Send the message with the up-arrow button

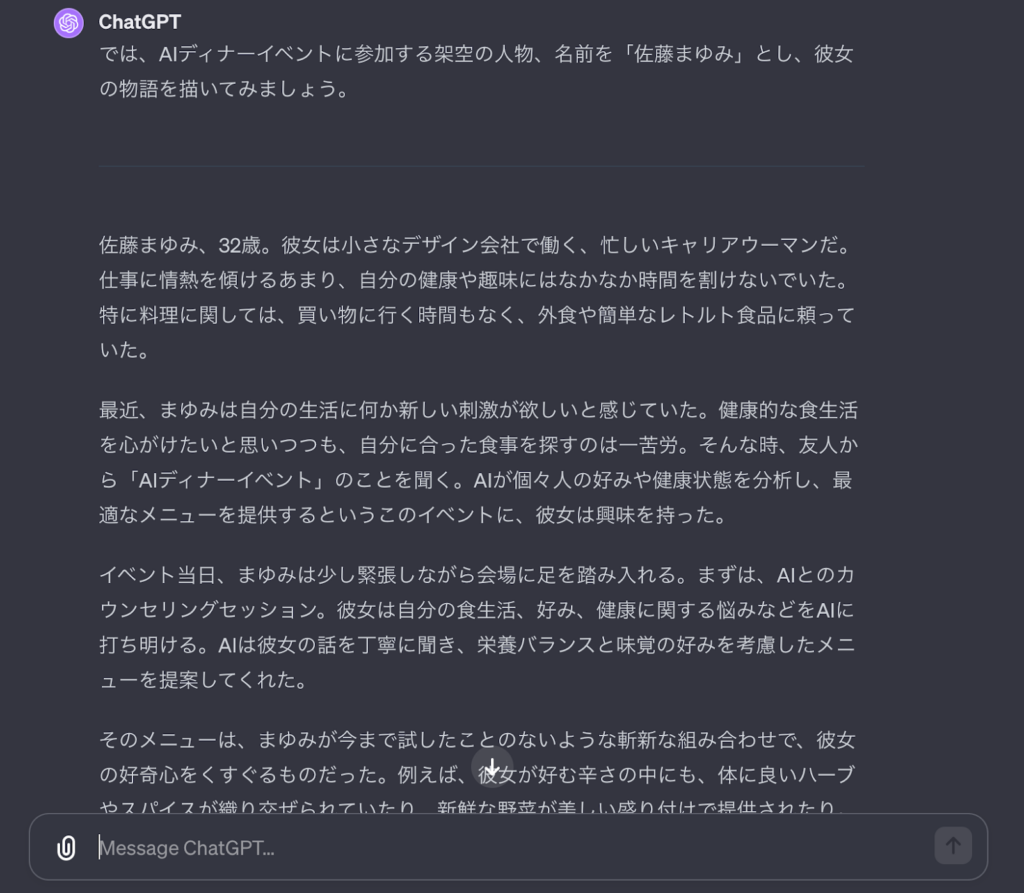click(x=953, y=846)
